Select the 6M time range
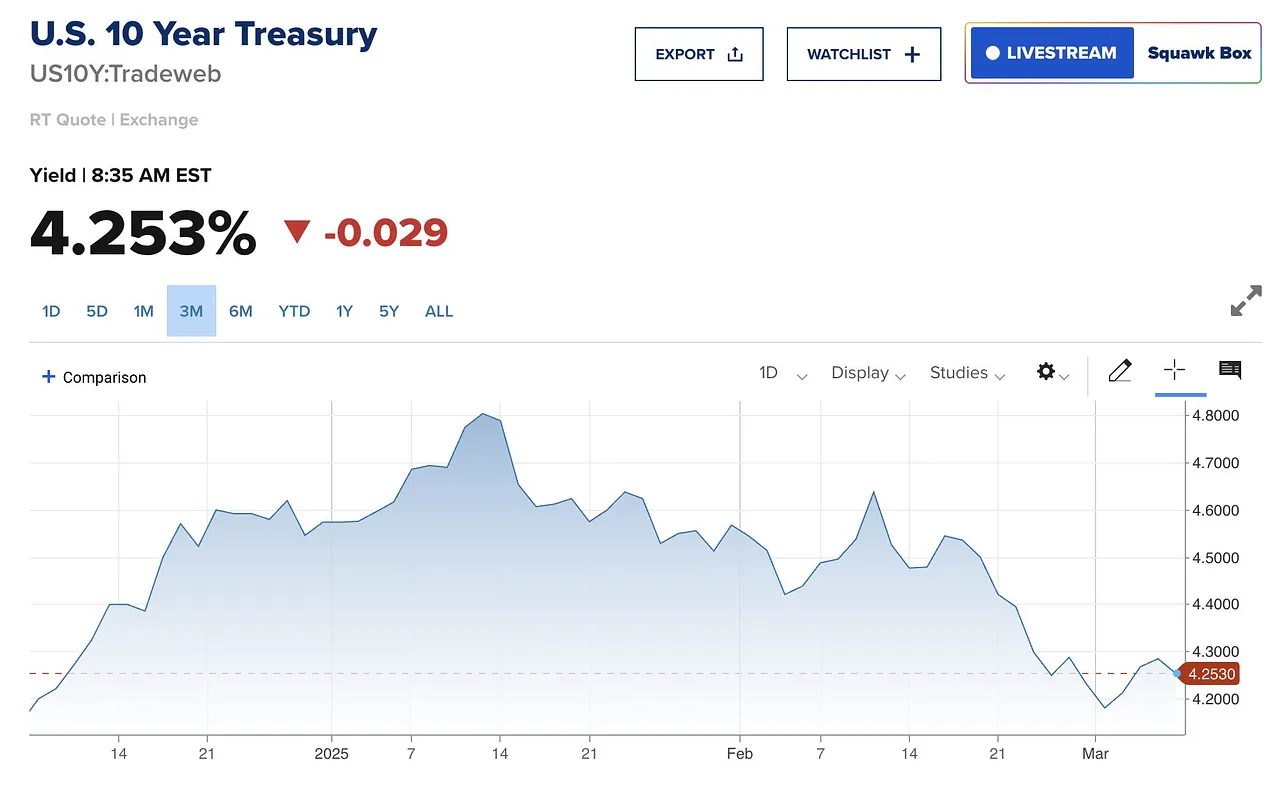The height and width of the screenshot is (795, 1272). click(x=240, y=311)
